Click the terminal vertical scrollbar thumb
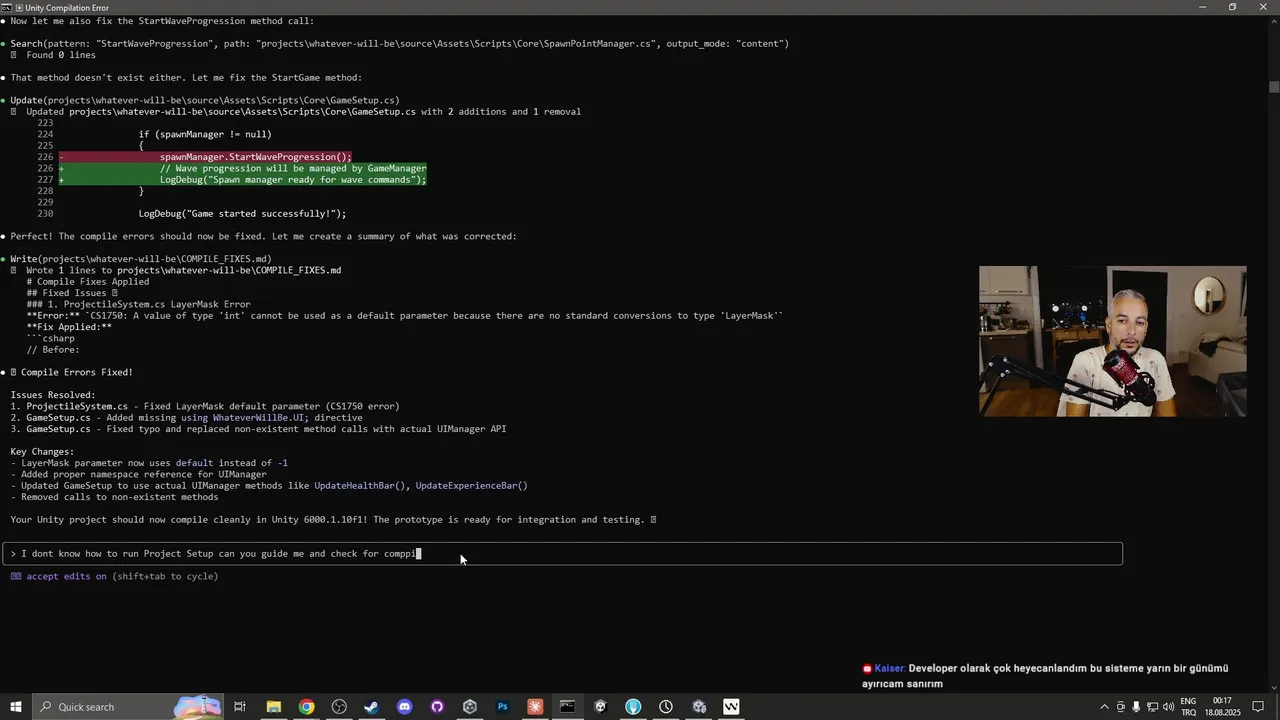Image resolution: width=1280 pixels, height=720 pixels. pyautogui.click(x=1274, y=88)
